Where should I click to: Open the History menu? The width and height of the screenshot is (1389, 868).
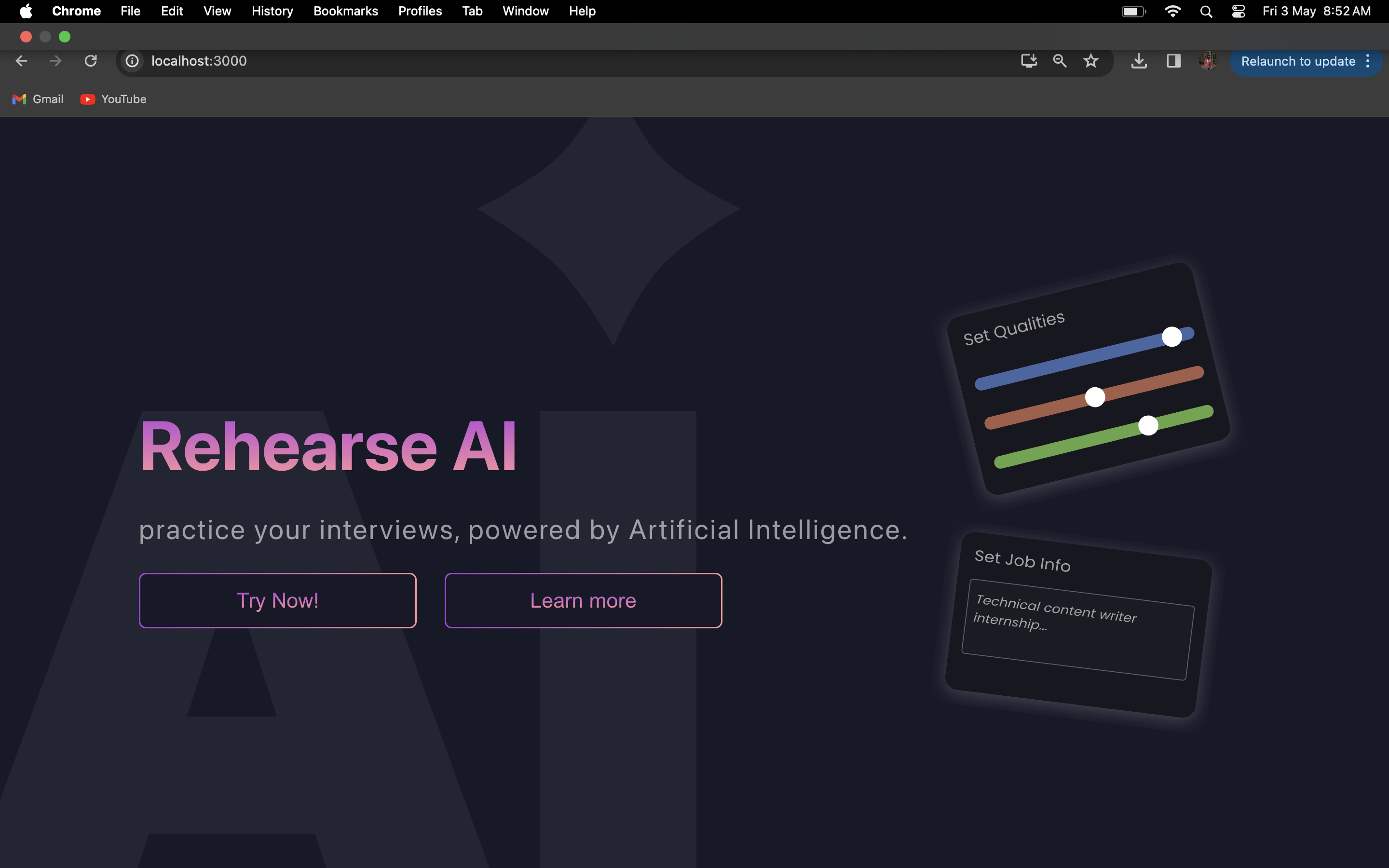pyautogui.click(x=272, y=12)
